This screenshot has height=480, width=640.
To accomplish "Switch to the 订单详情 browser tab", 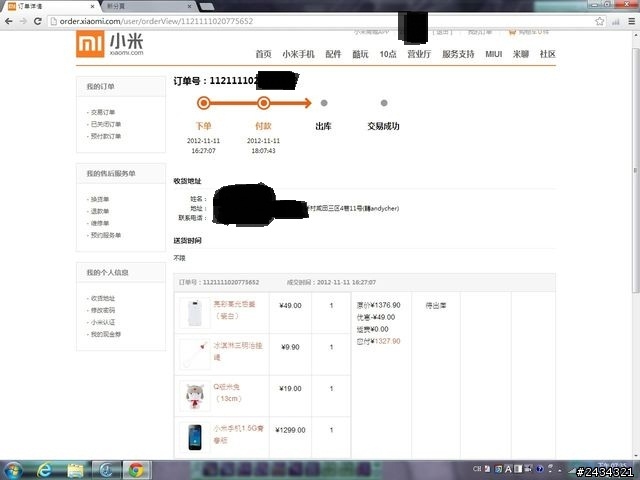I will (x=49, y=6).
